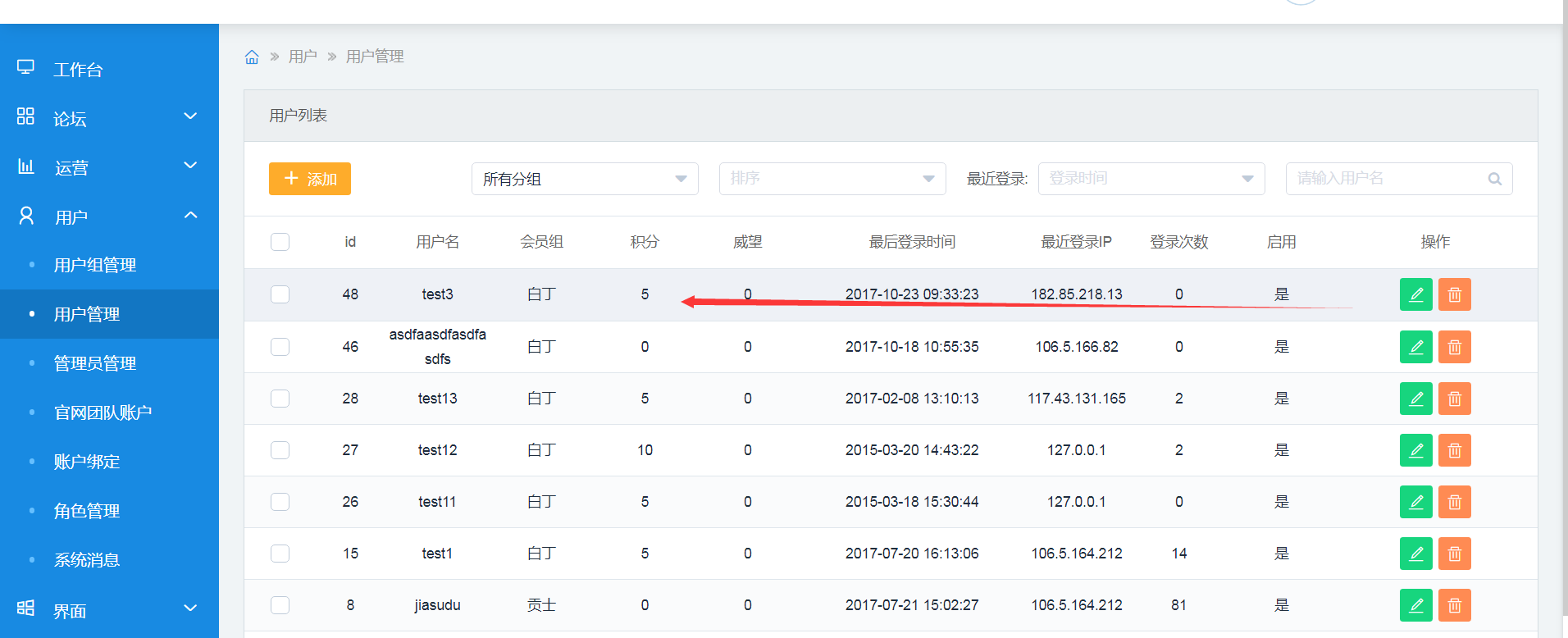Click the edit icon for test12
The width and height of the screenshot is (1568, 638).
click(1415, 450)
